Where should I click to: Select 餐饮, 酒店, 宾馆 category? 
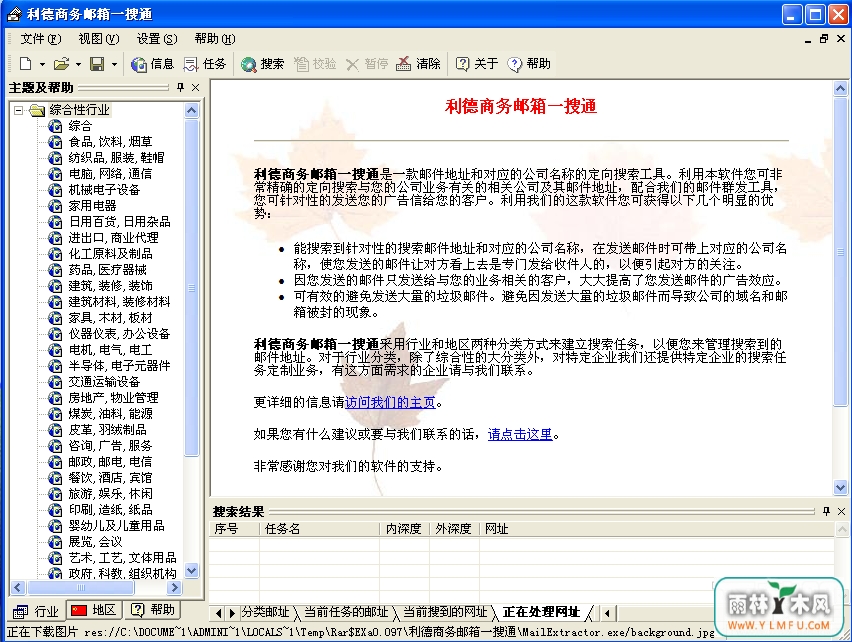[x=110, y=479]
